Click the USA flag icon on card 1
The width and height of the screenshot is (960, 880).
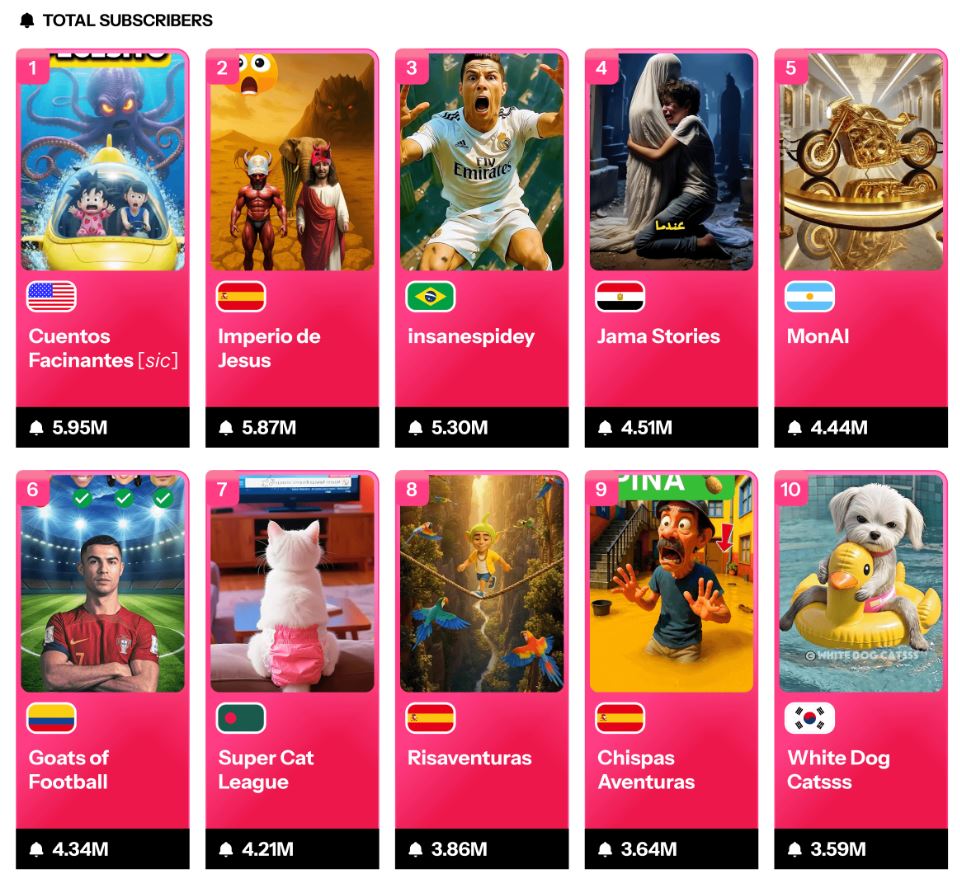tap(51, 296)
